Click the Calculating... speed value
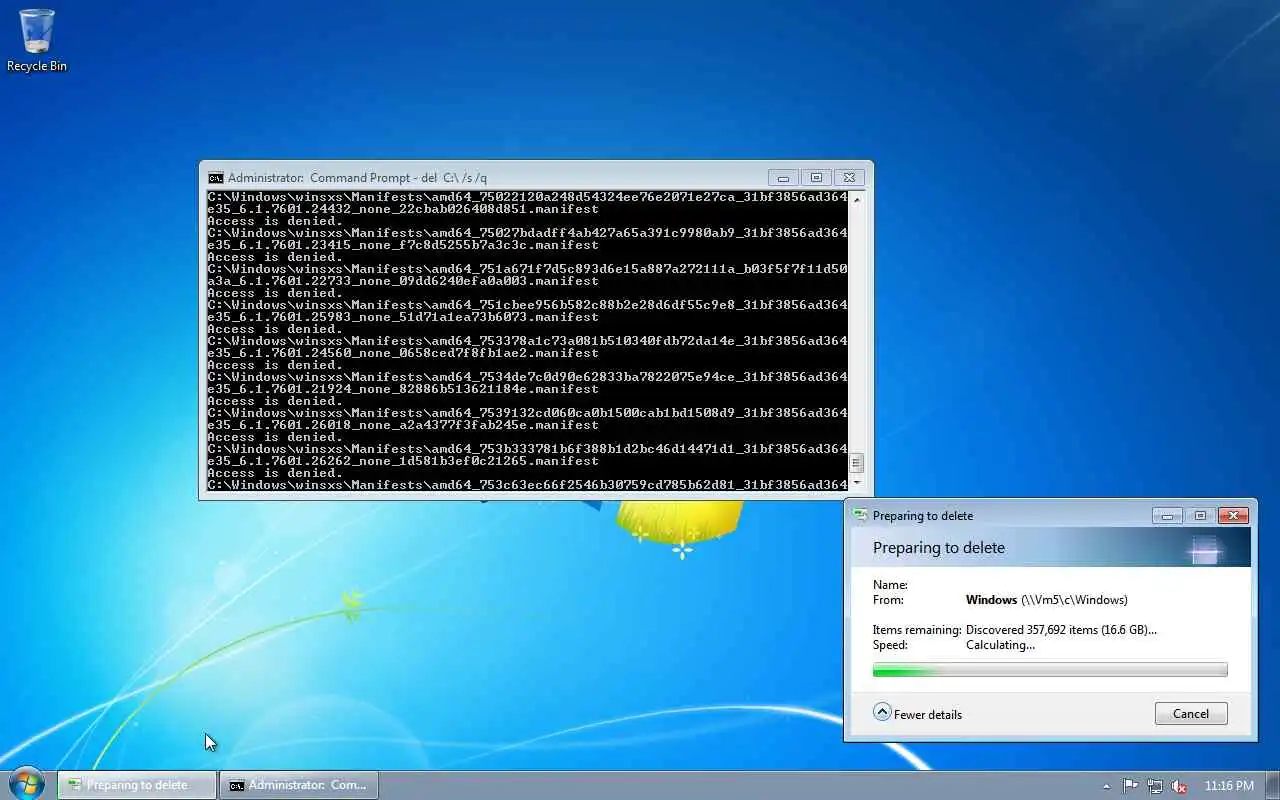This screenshot has width=1280, height=800. (1000, 645)
